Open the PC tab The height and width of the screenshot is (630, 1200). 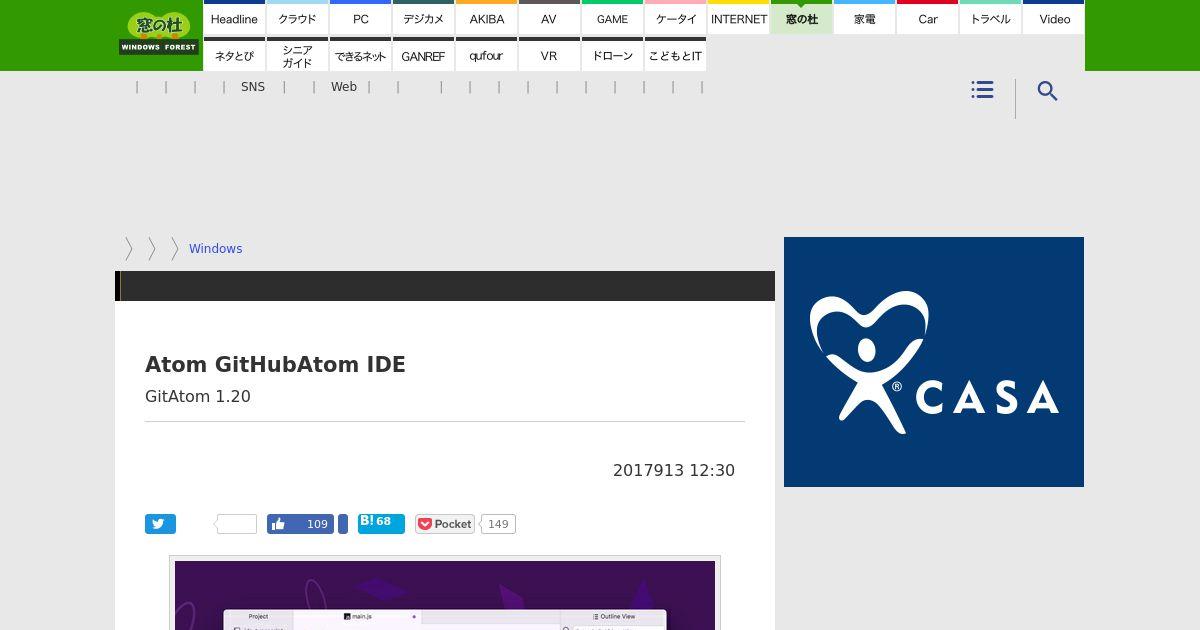[360, 18]
